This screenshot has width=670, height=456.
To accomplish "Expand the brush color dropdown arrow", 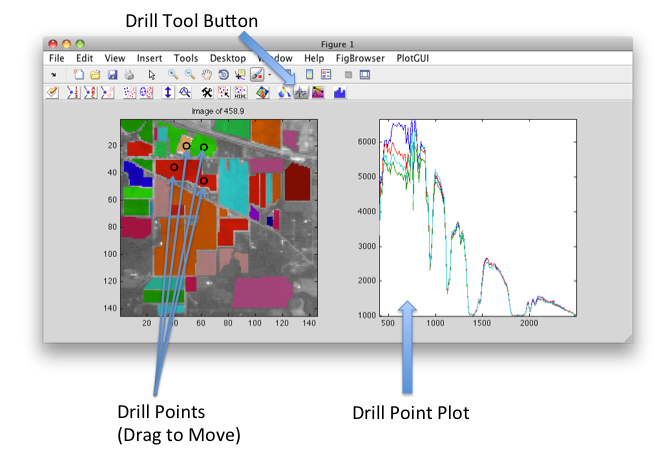I will (268, 75).
